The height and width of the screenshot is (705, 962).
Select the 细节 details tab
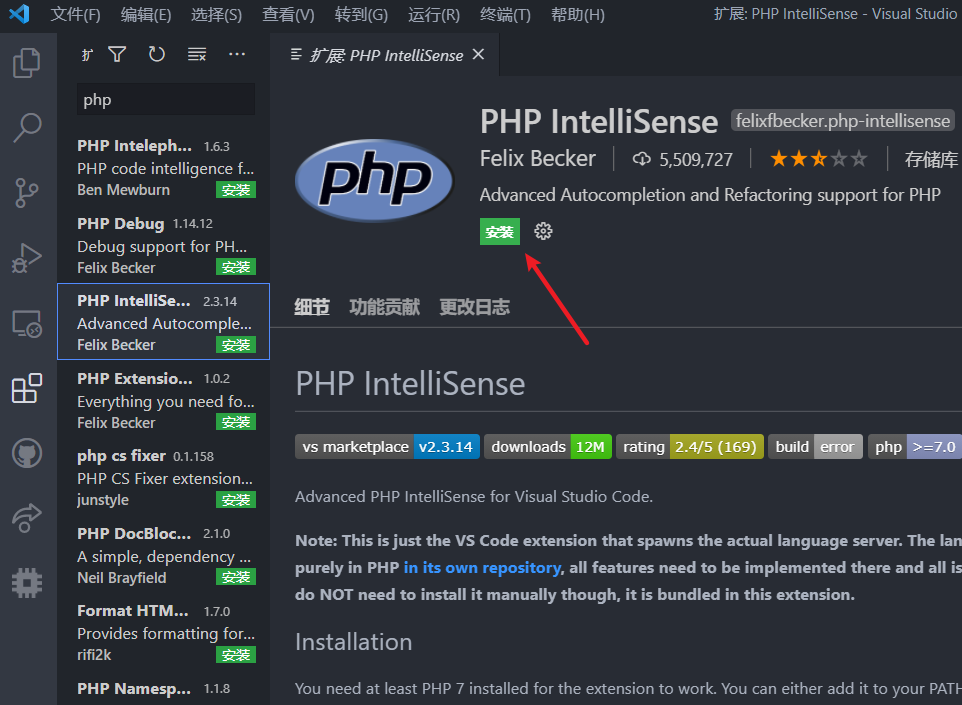coord(312,307)
